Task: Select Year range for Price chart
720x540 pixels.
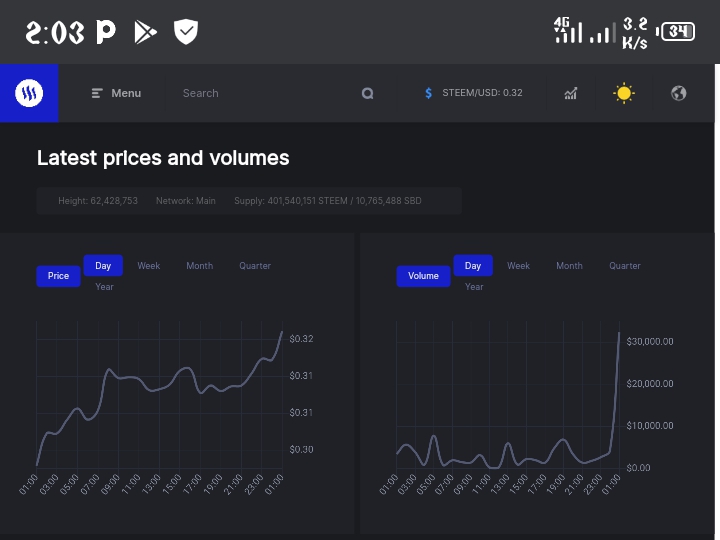Action: pyautogui.click(x=104, y=287)
